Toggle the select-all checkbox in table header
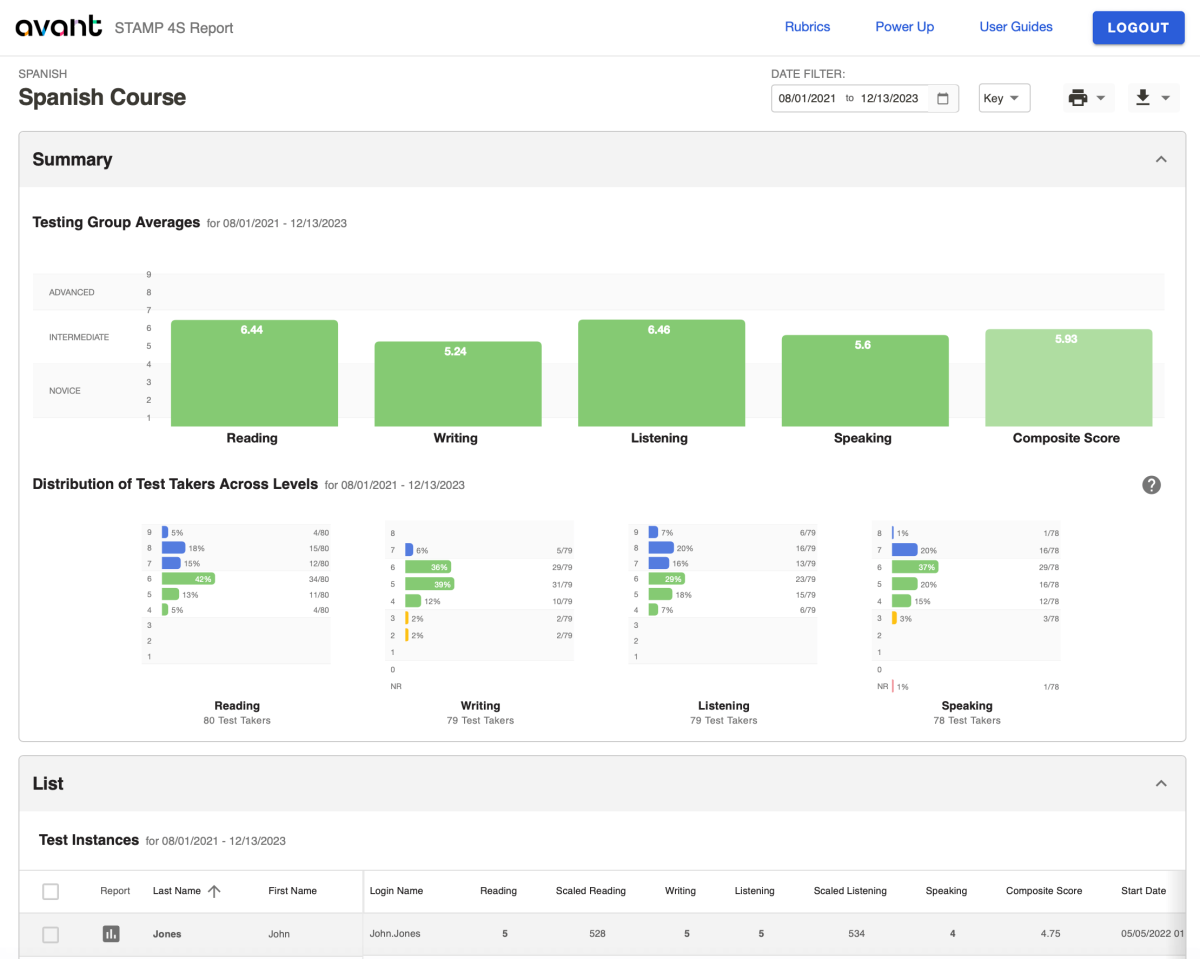 pos(51,891)
